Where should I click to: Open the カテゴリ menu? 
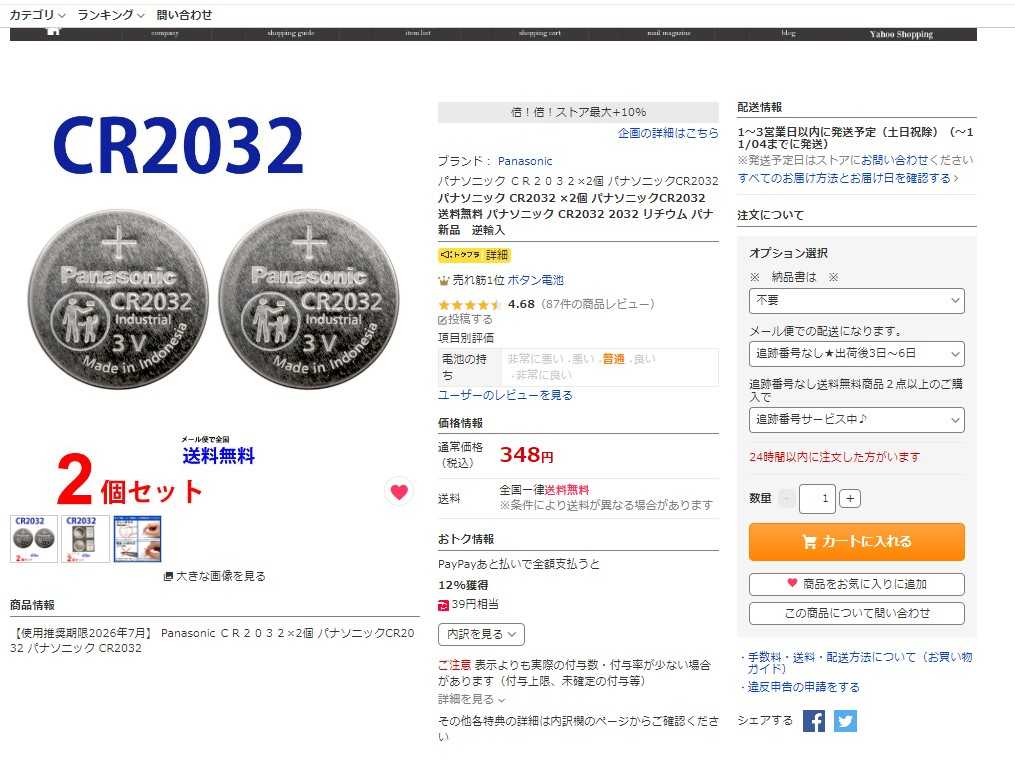pyautogui.click(x=37, y=14)
